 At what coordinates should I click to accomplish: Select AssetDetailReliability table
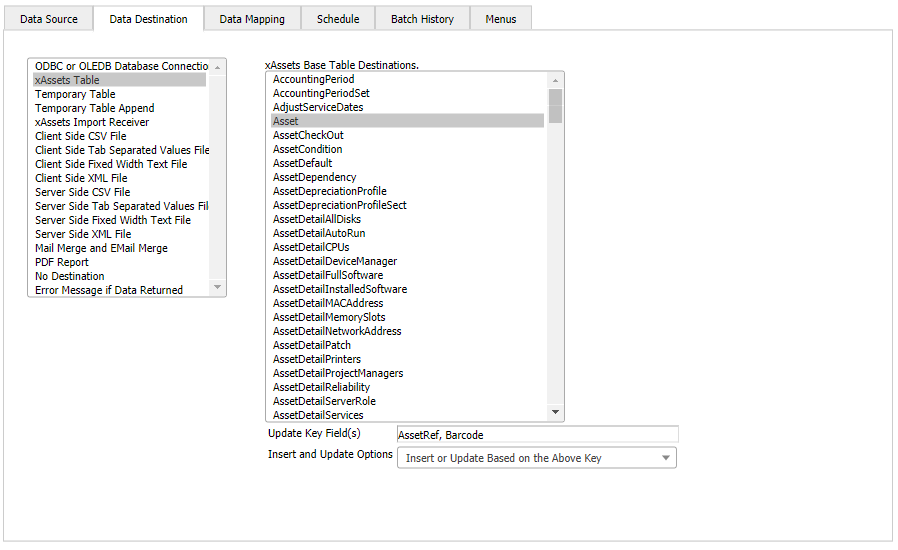(x=407, y=388)
